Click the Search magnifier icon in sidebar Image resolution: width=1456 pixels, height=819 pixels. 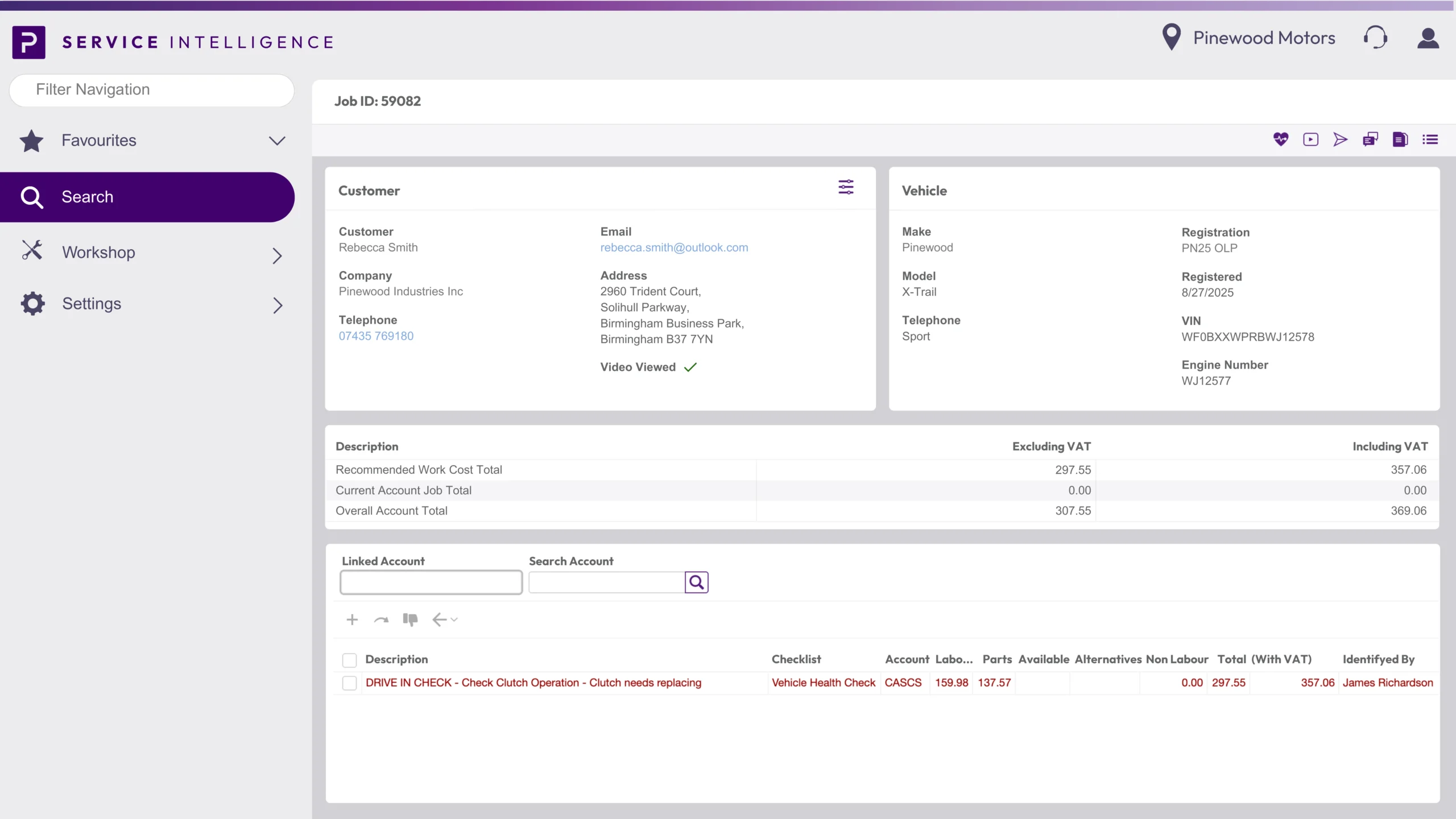tap(32, 197)
